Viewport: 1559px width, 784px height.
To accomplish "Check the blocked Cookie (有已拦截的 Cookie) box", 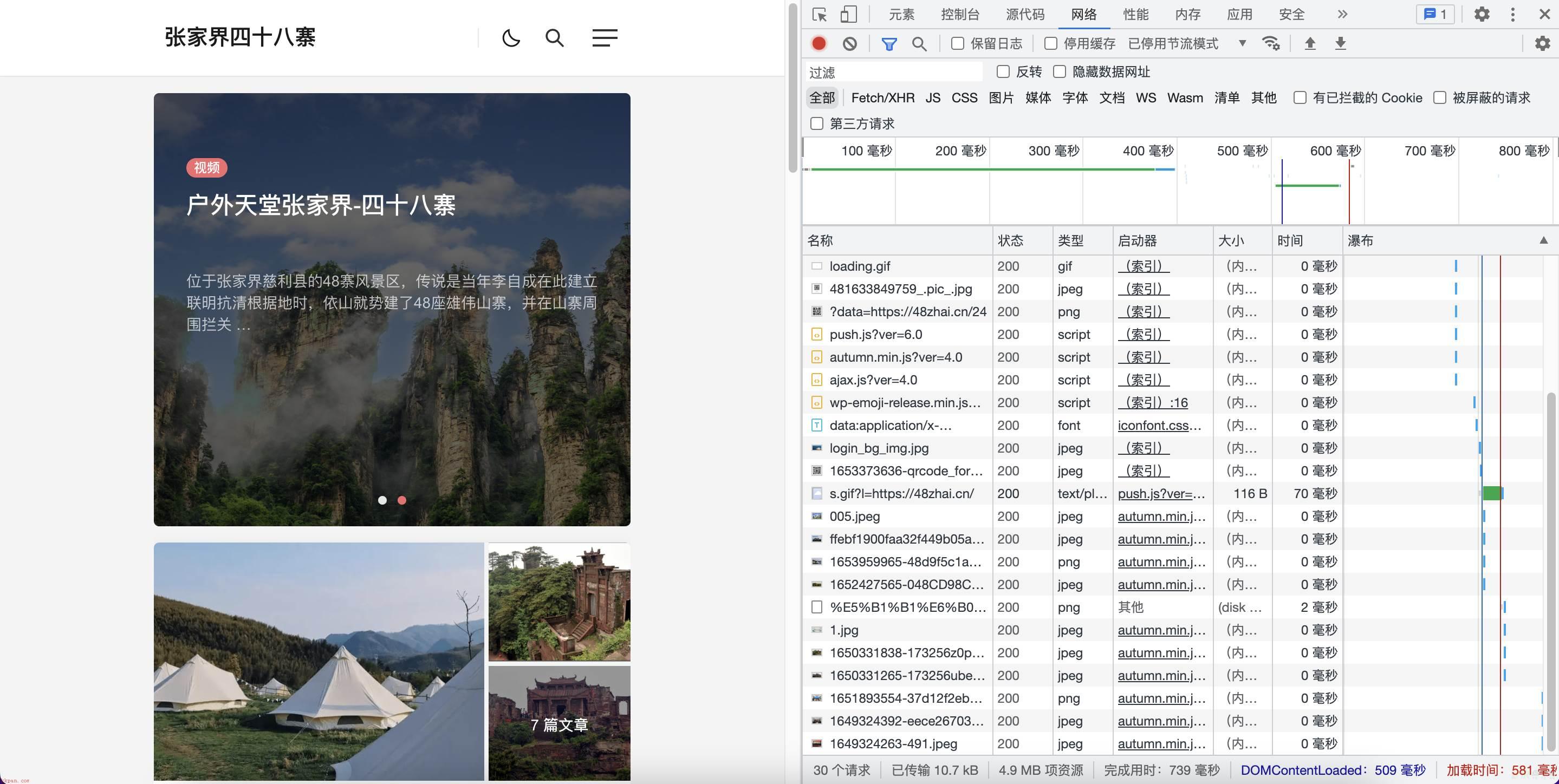I will 1300,98.
